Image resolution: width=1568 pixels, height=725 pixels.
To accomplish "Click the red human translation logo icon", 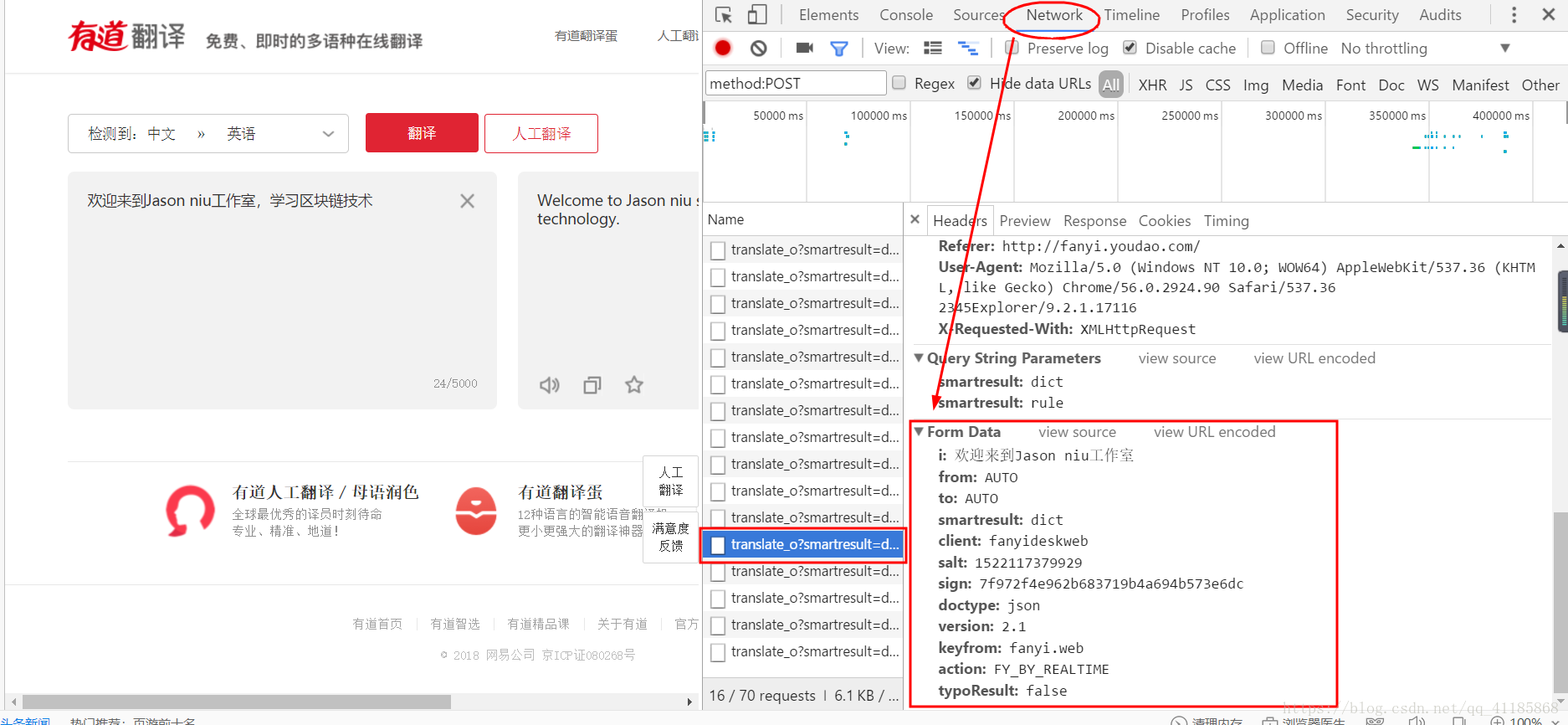I will [191, 511].
